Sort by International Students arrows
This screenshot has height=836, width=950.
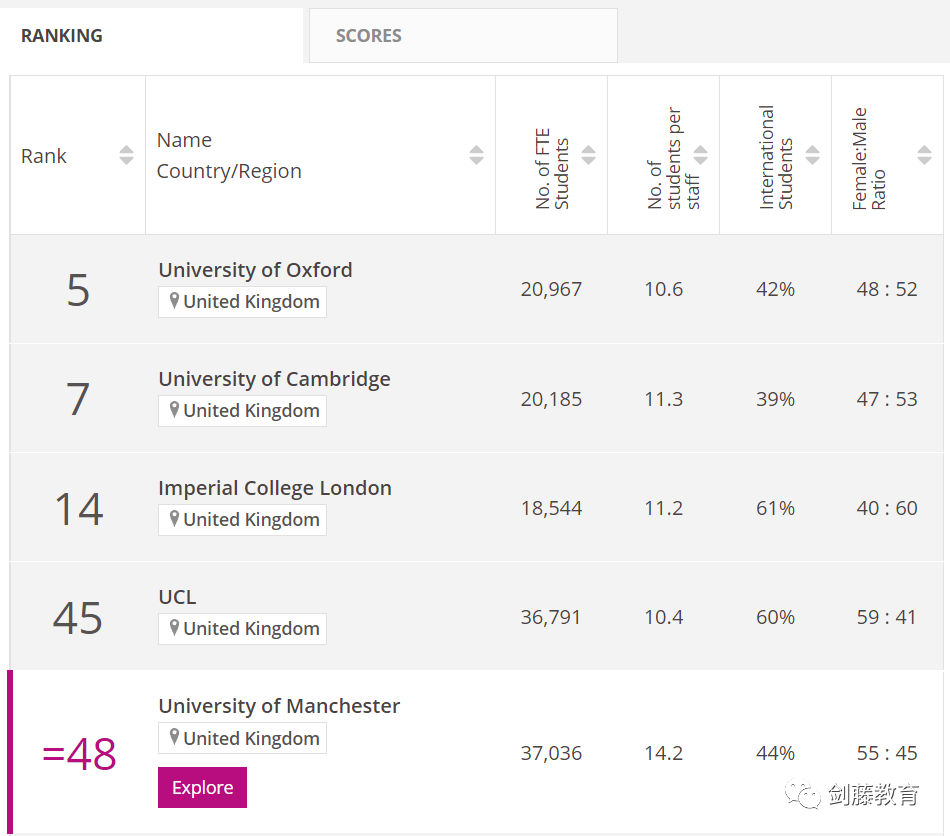tap(812, 155)
